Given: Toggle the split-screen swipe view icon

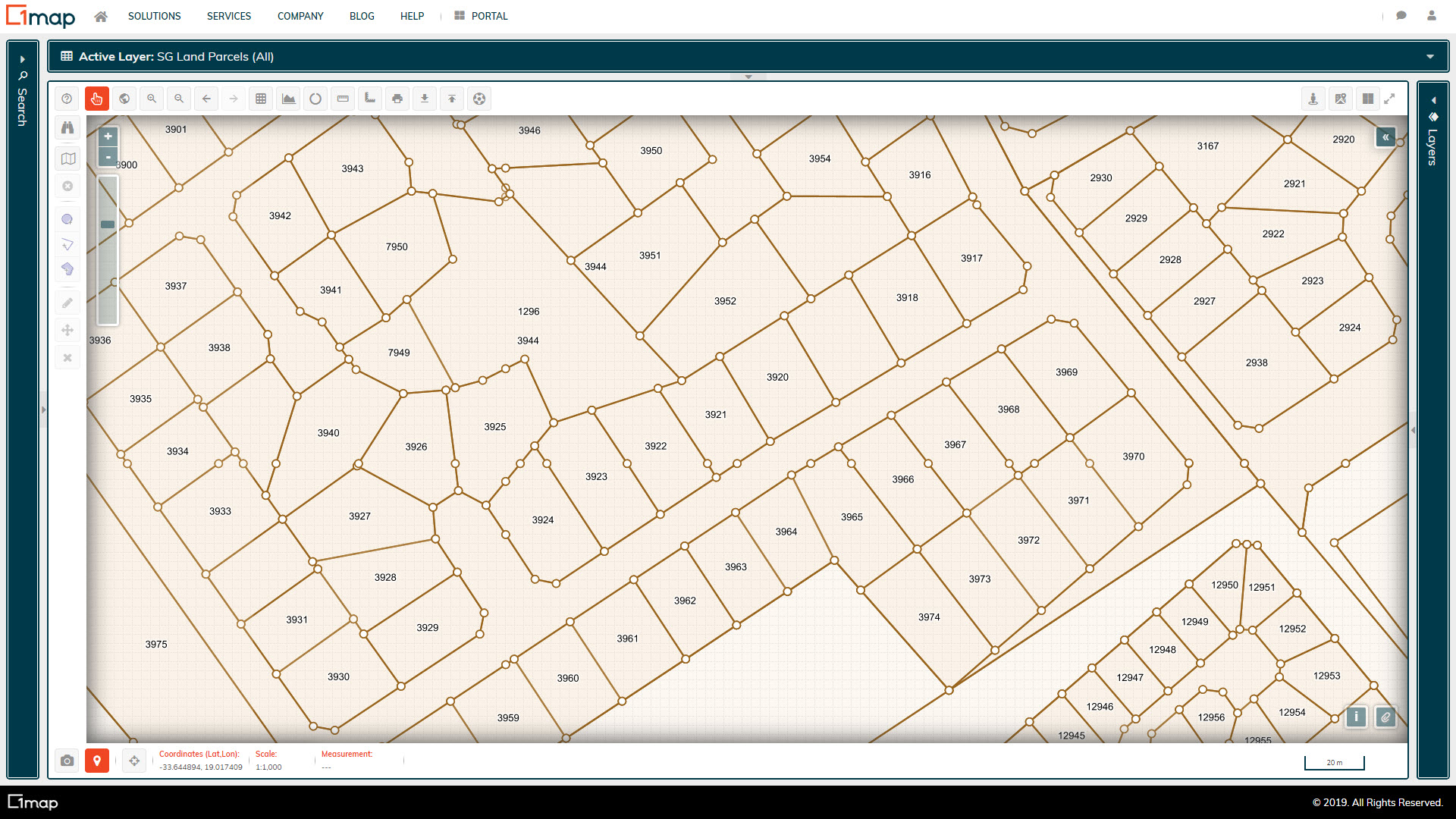Looking at the screenshot, I should point(1368,99).
